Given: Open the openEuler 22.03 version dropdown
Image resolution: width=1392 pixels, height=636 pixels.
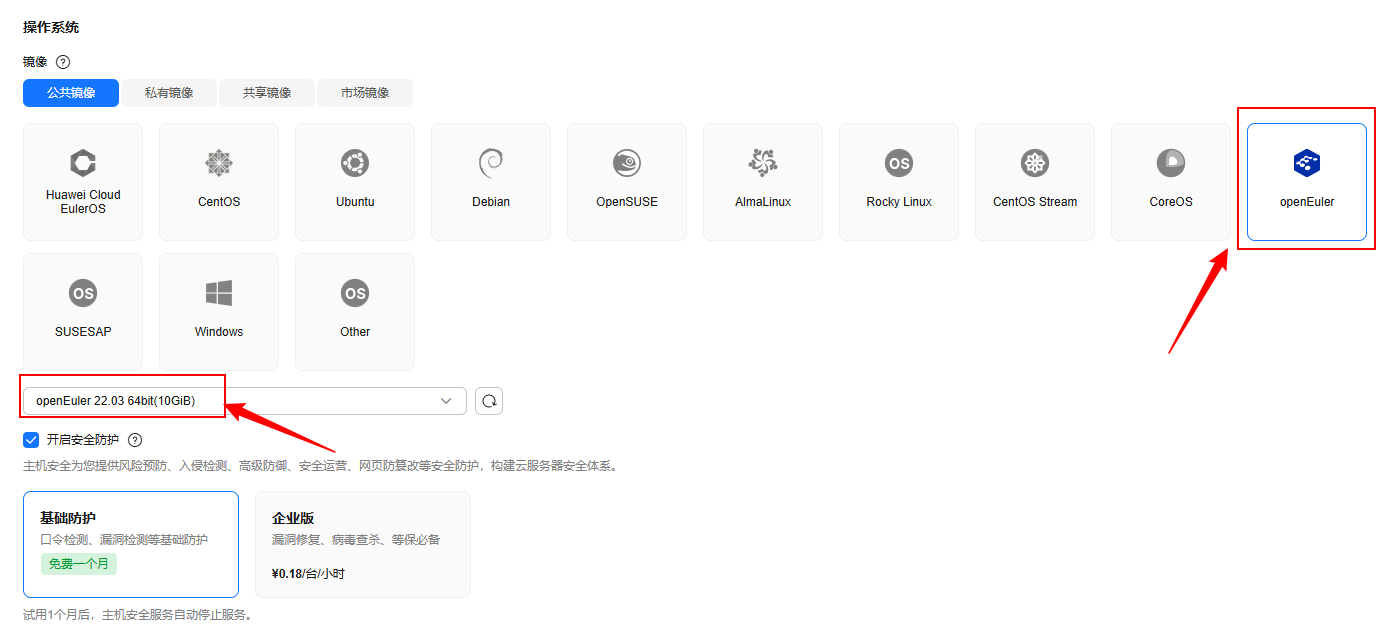Looking at the screenshot, I should pos(245,401).
